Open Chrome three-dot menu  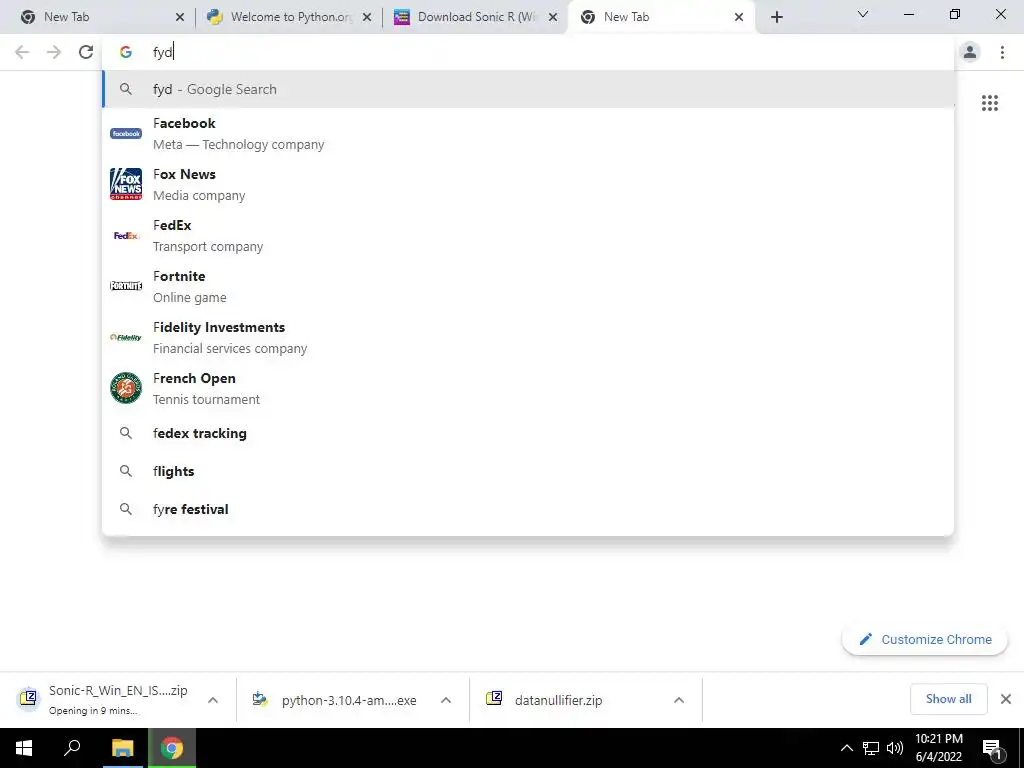coord(1002,52)
